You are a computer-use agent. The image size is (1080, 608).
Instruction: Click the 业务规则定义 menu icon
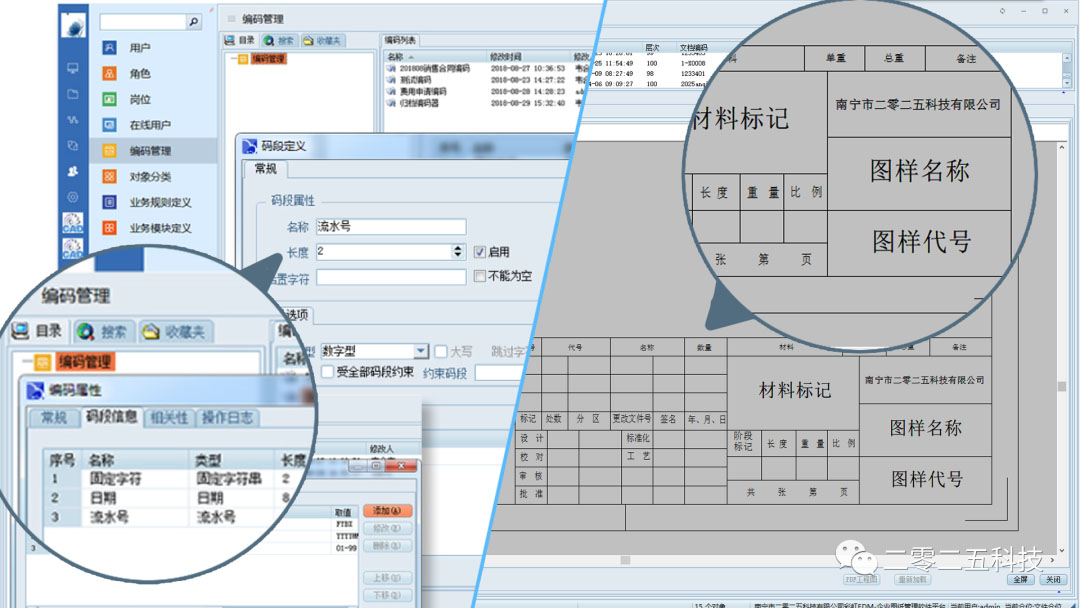[110, 202]
